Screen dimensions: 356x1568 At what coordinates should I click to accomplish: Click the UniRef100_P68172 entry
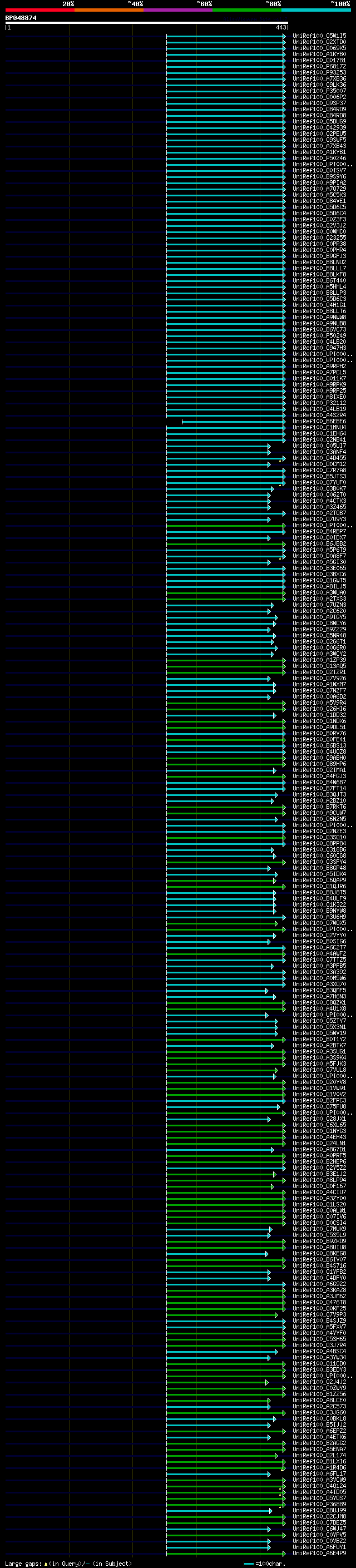point(319,66)
